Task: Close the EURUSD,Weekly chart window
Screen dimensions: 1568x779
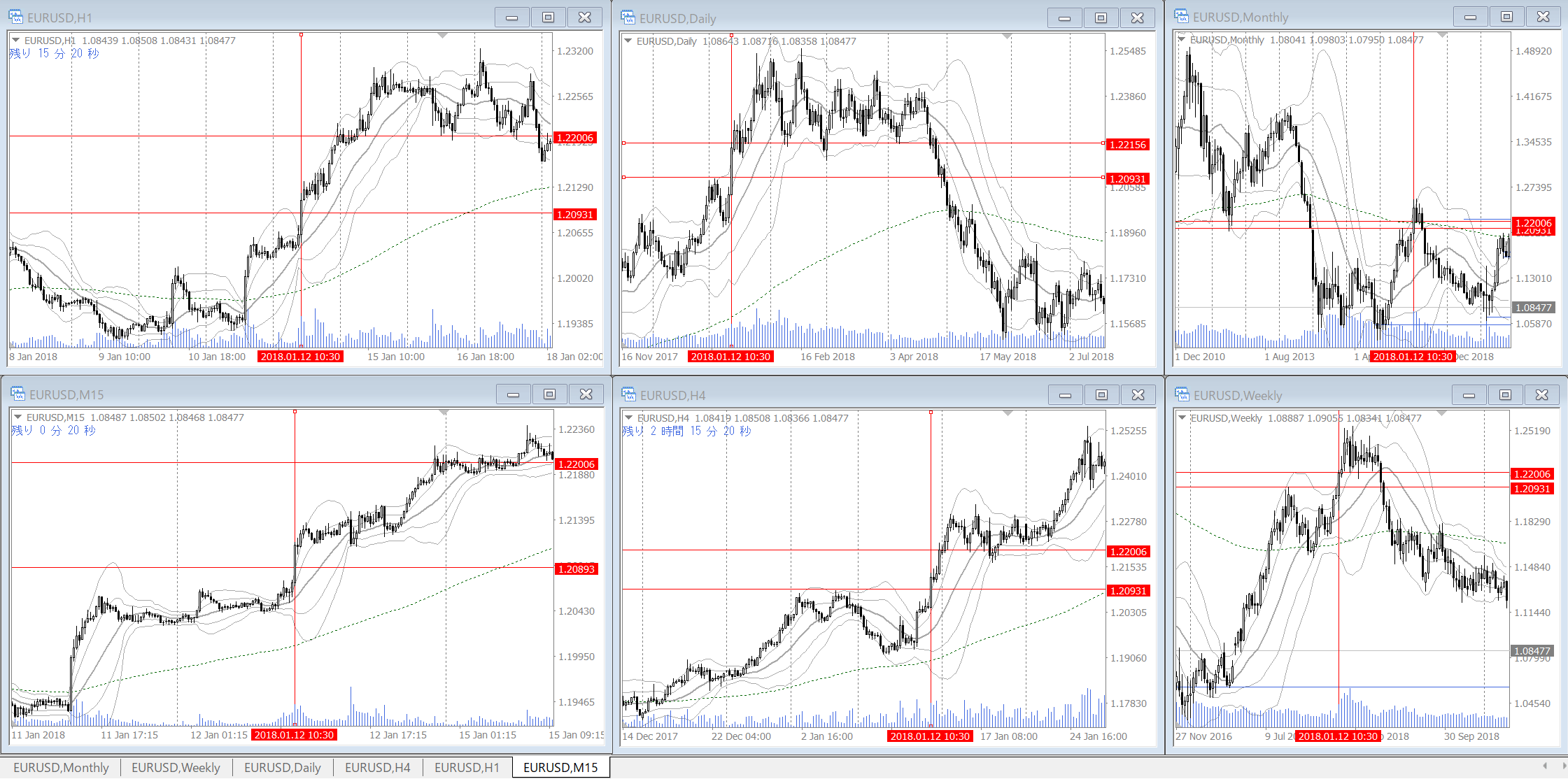Action: coord(1542,395)
